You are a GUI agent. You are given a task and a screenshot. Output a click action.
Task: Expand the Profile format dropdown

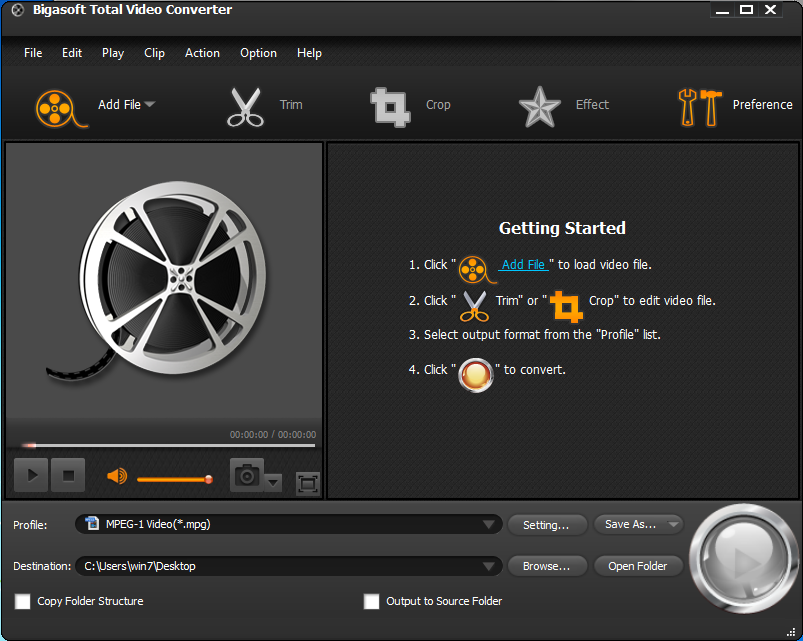(x=489, y=524)
